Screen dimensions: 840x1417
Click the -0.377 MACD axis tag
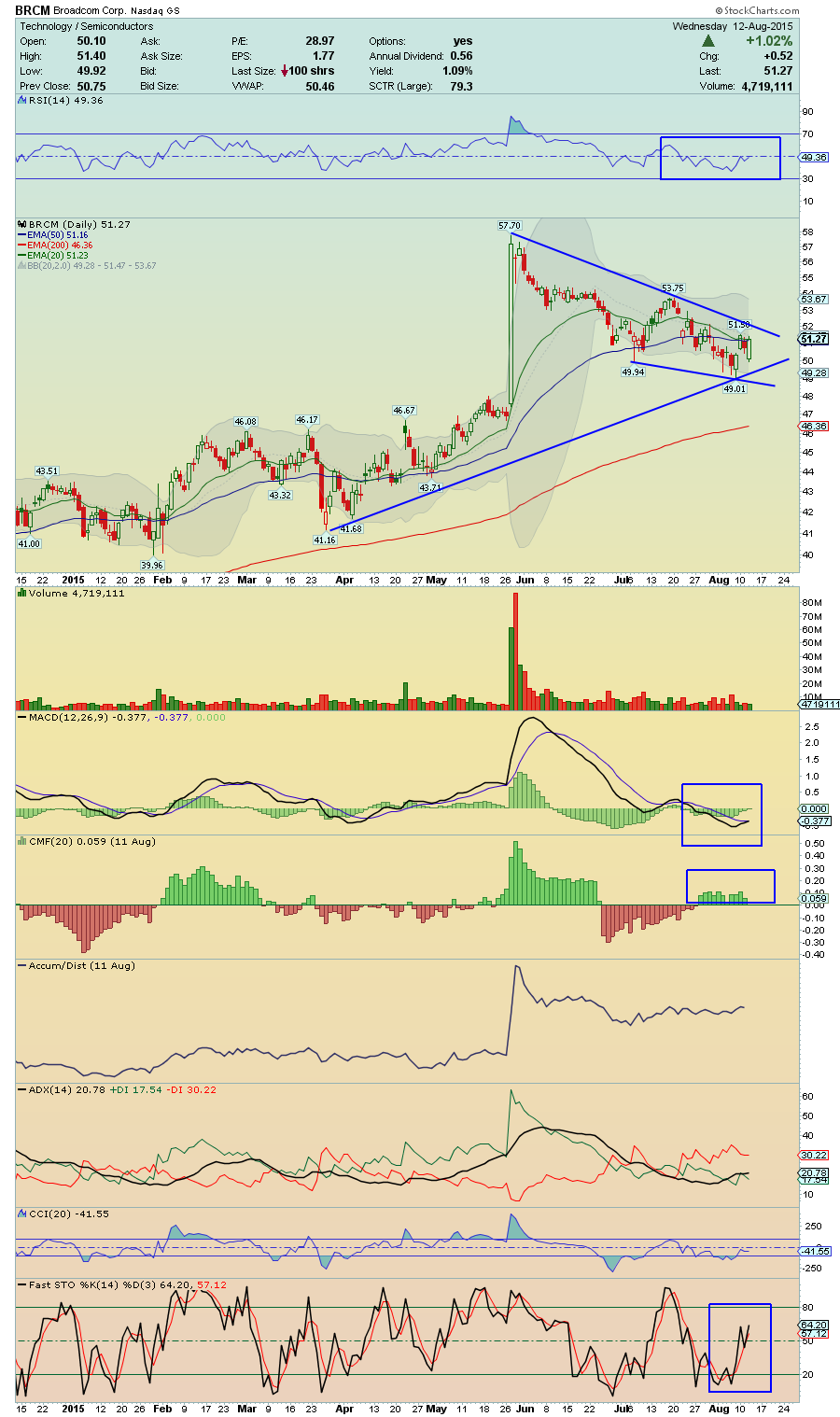816,821
